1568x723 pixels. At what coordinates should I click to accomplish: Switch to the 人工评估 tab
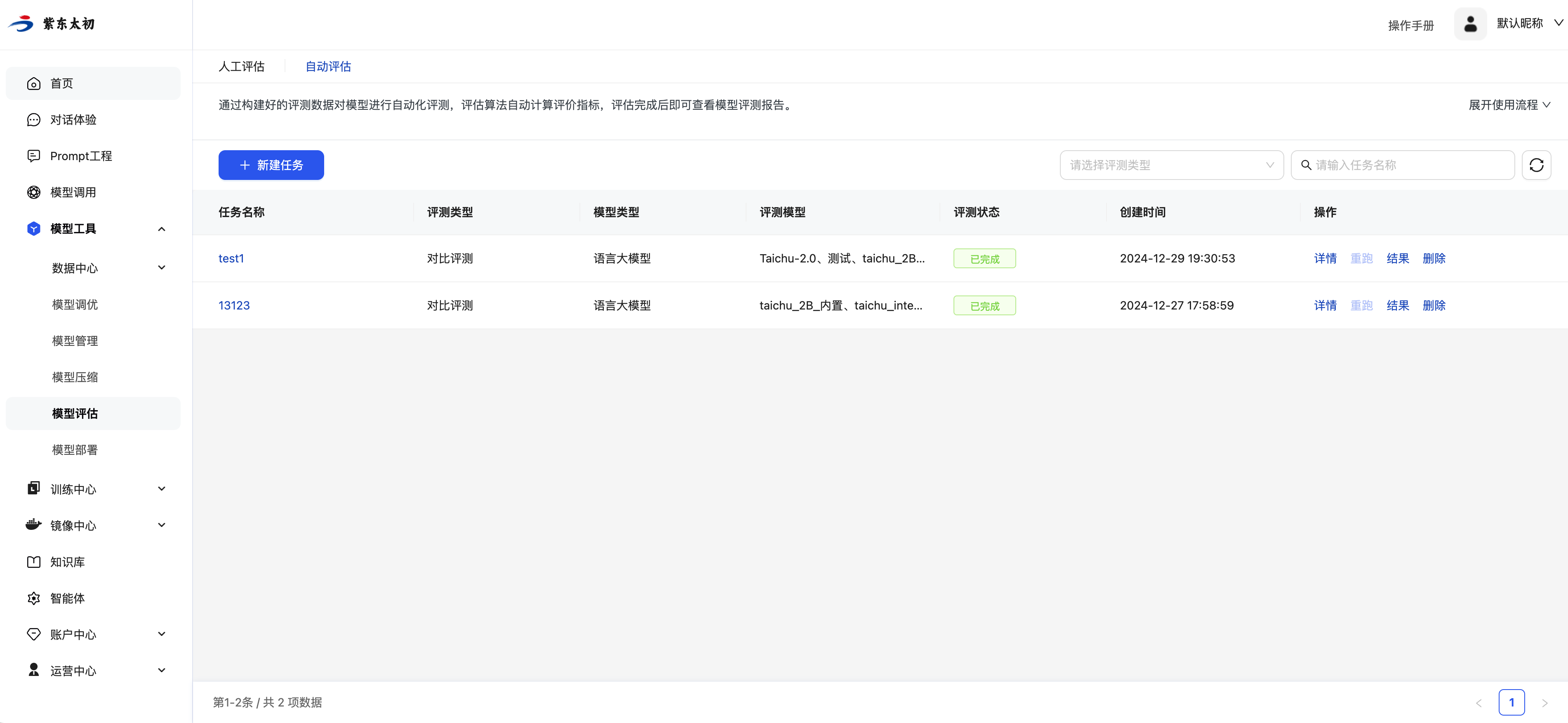click(x=241, y=66)
